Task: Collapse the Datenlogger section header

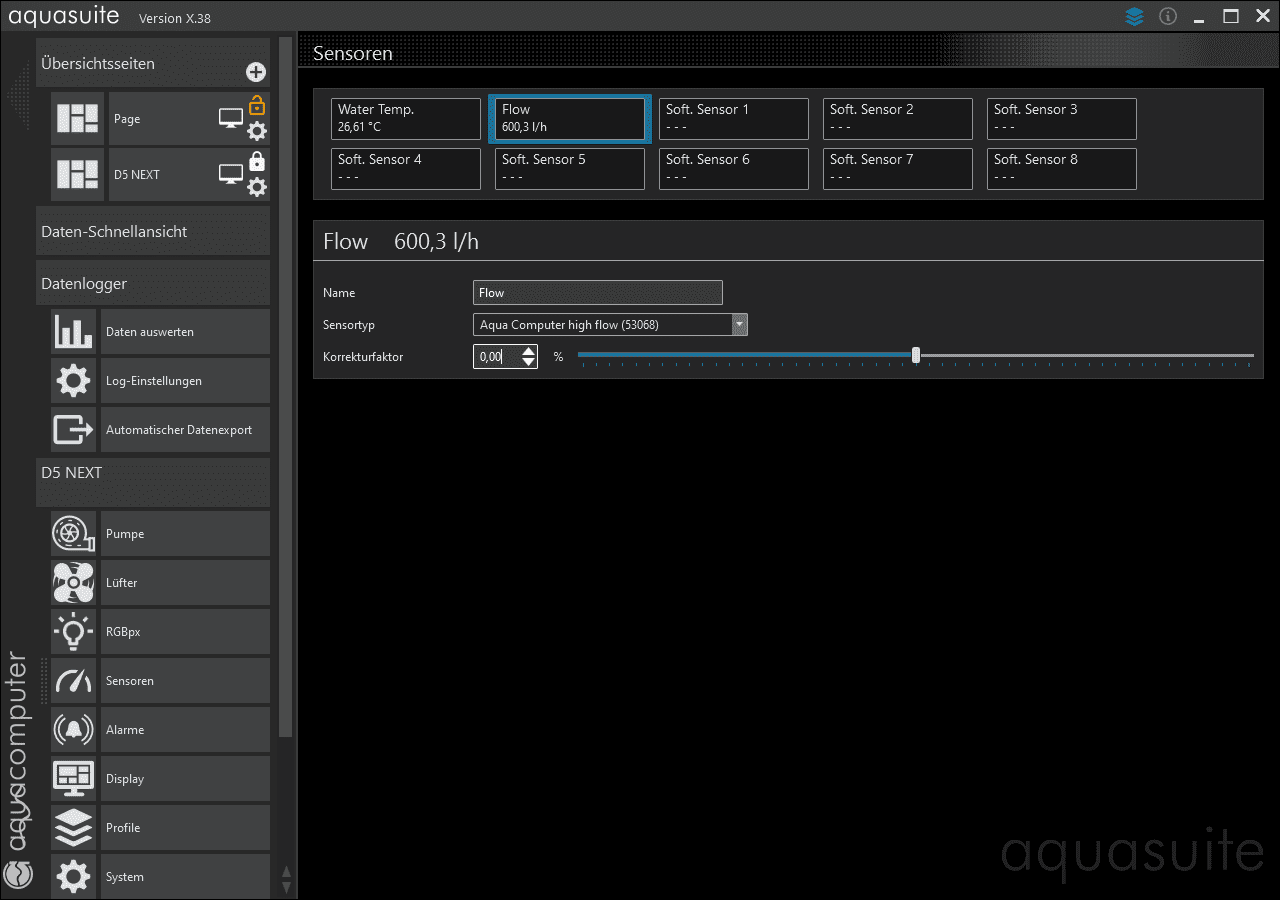Action: 153,284
